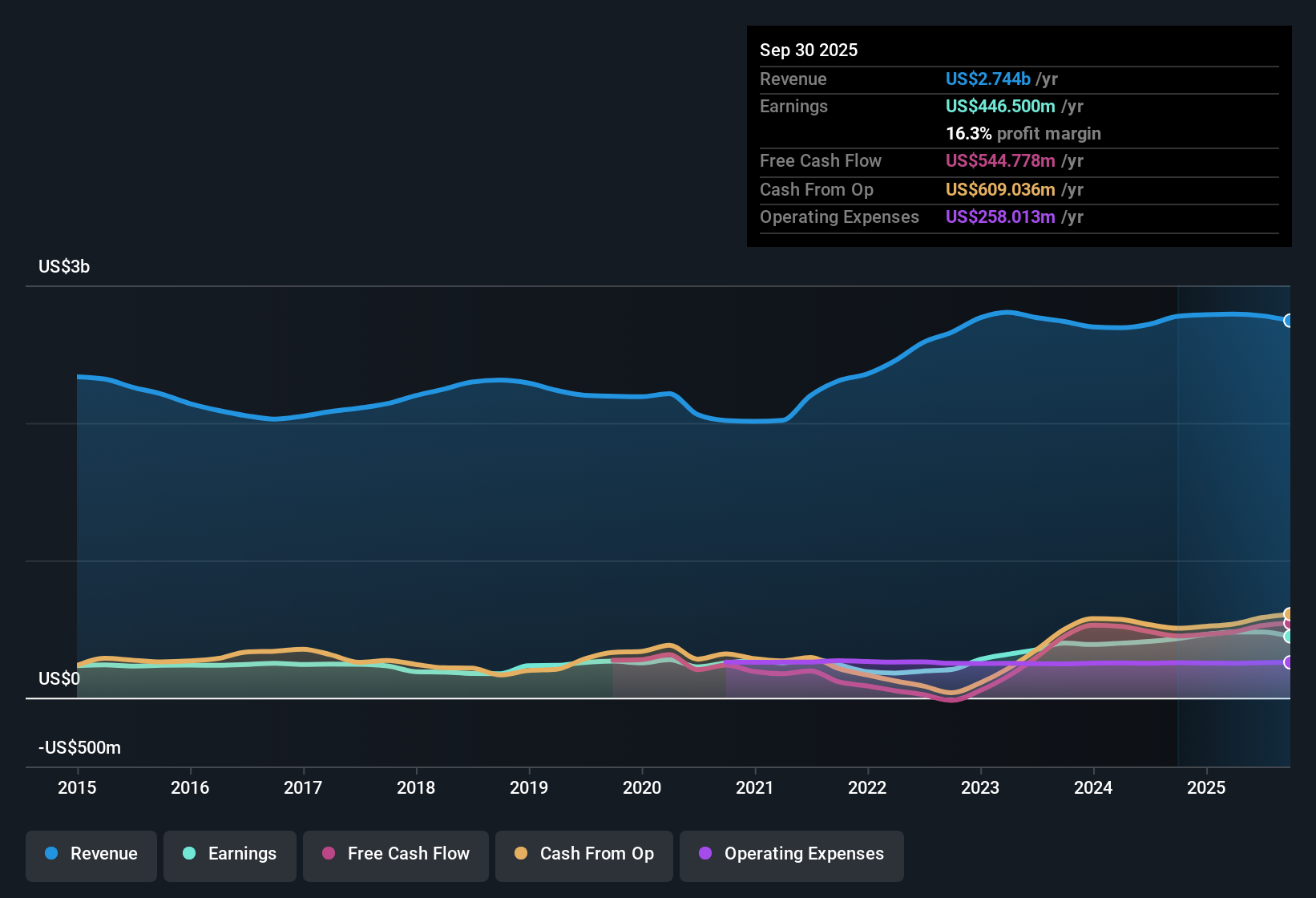The height and width of the screenshot is (898, 1316).
Task: Click the 16.3% profit margin text
Action: (1023, 133)
